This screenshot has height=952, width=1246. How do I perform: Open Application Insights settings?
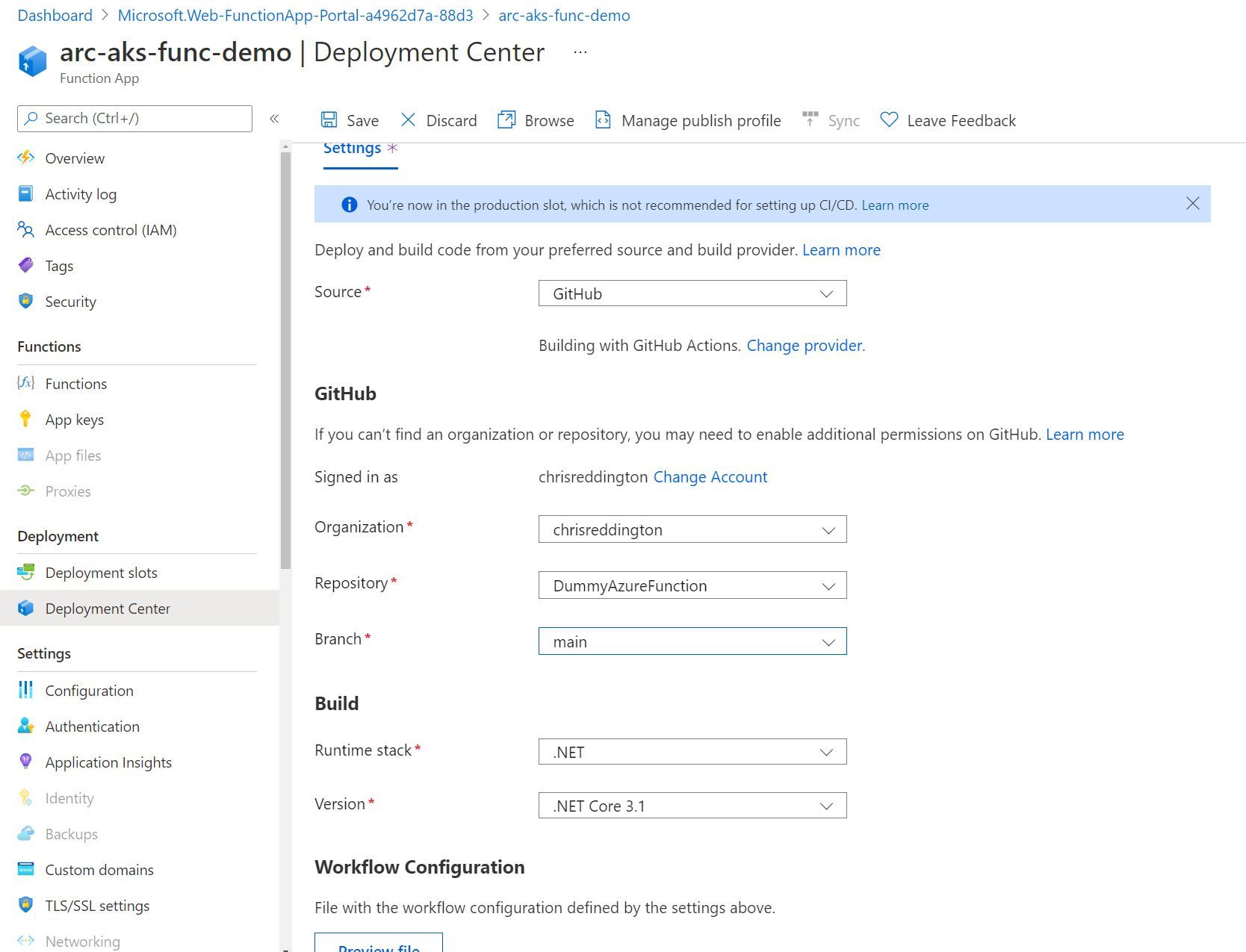pyautogui.click(x=108, y=762)
